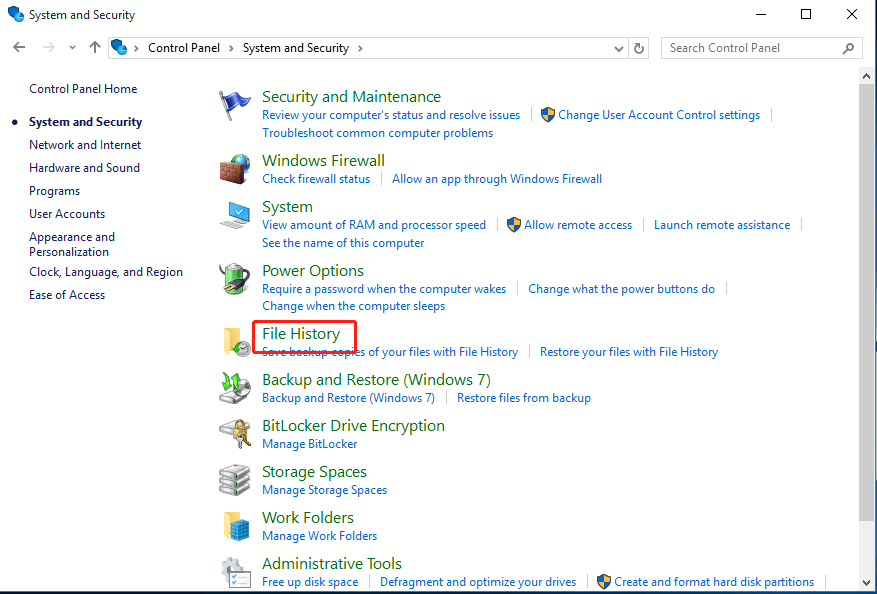Open the recent locations dropdown arrow
This screenshot has width=877, height=594.
pyautogui.click(x=72, y=48)
